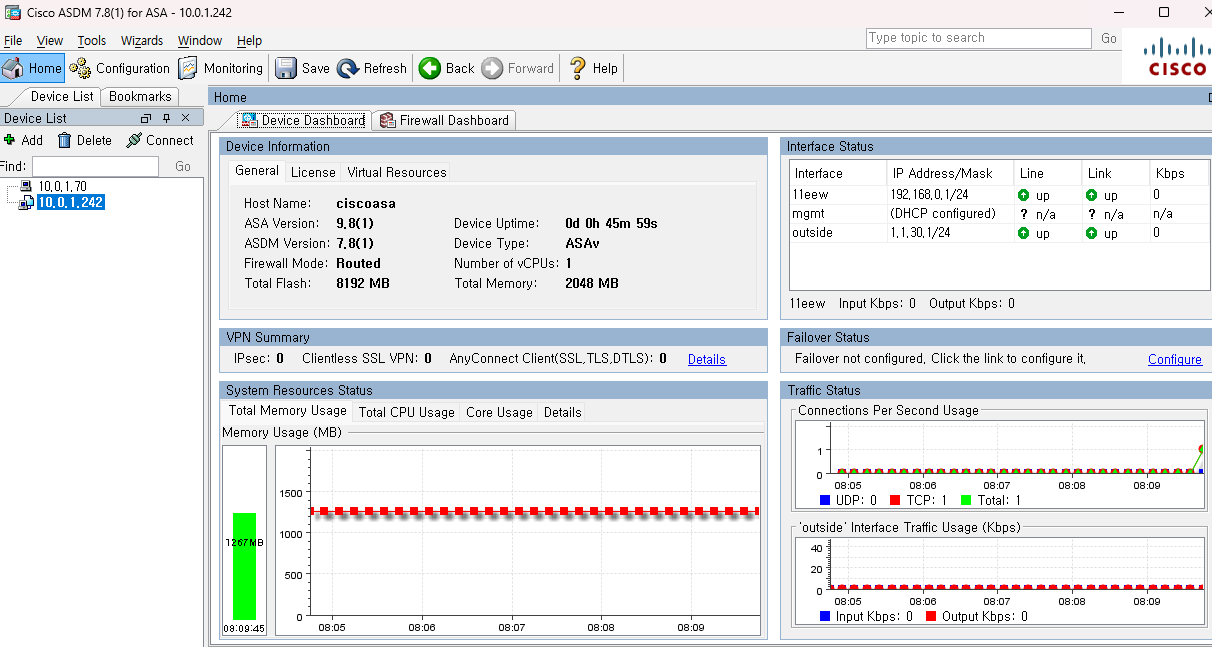The width and height of the screenshot is (1212, 647).
Task: Open the Details tab in System Resources
Action: tap(563, 412)
